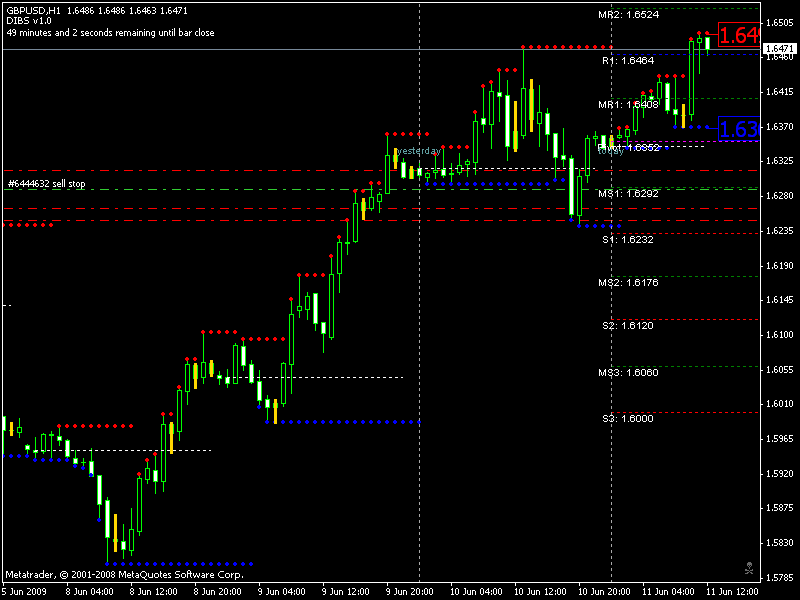Viewport: 800px width, 600px height.
Task: Click the R1: 1.6464 resistance label
Action: (630, 59)
